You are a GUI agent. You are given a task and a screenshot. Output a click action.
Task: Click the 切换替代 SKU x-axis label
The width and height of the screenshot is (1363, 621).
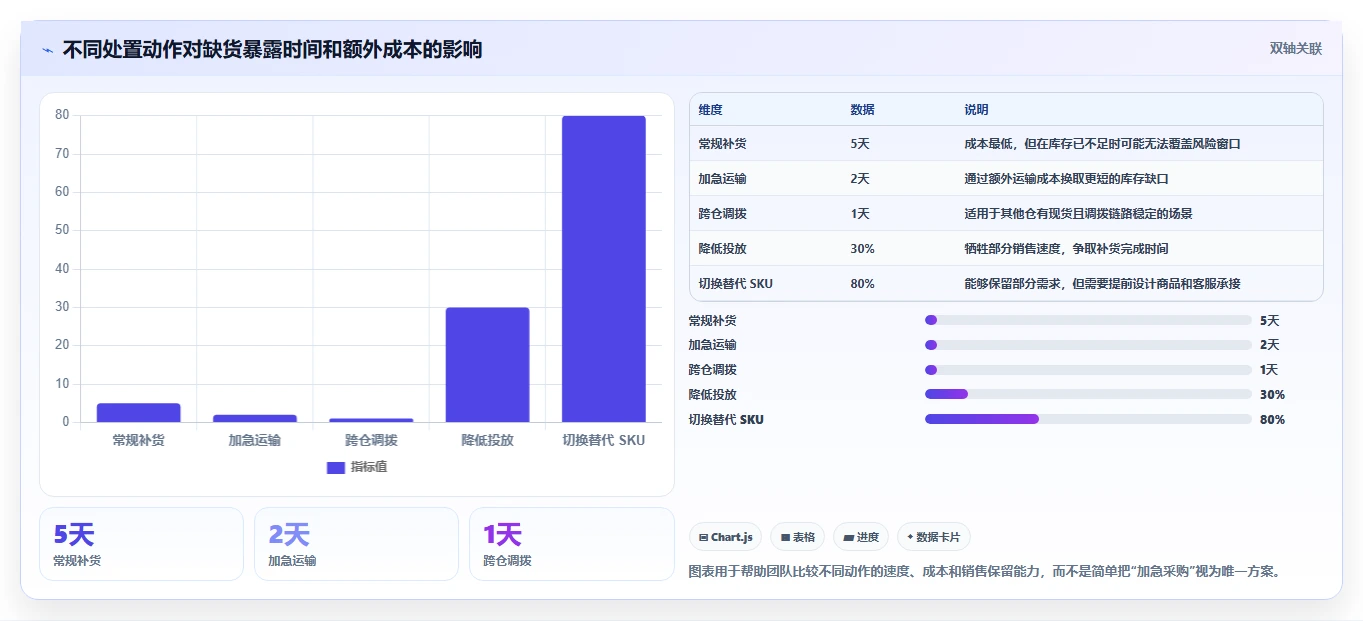[x=604, y=440]
